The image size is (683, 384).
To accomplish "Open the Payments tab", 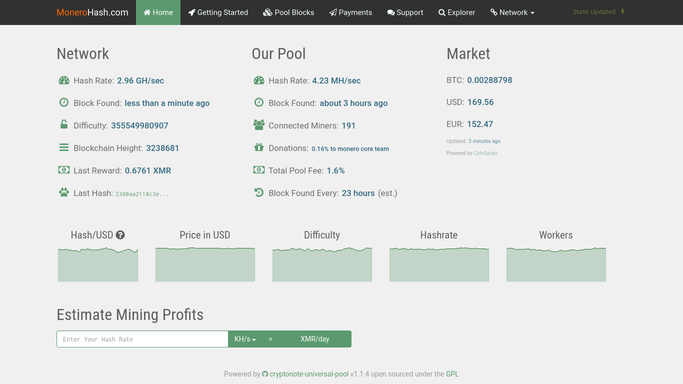I will pos(351,12).
